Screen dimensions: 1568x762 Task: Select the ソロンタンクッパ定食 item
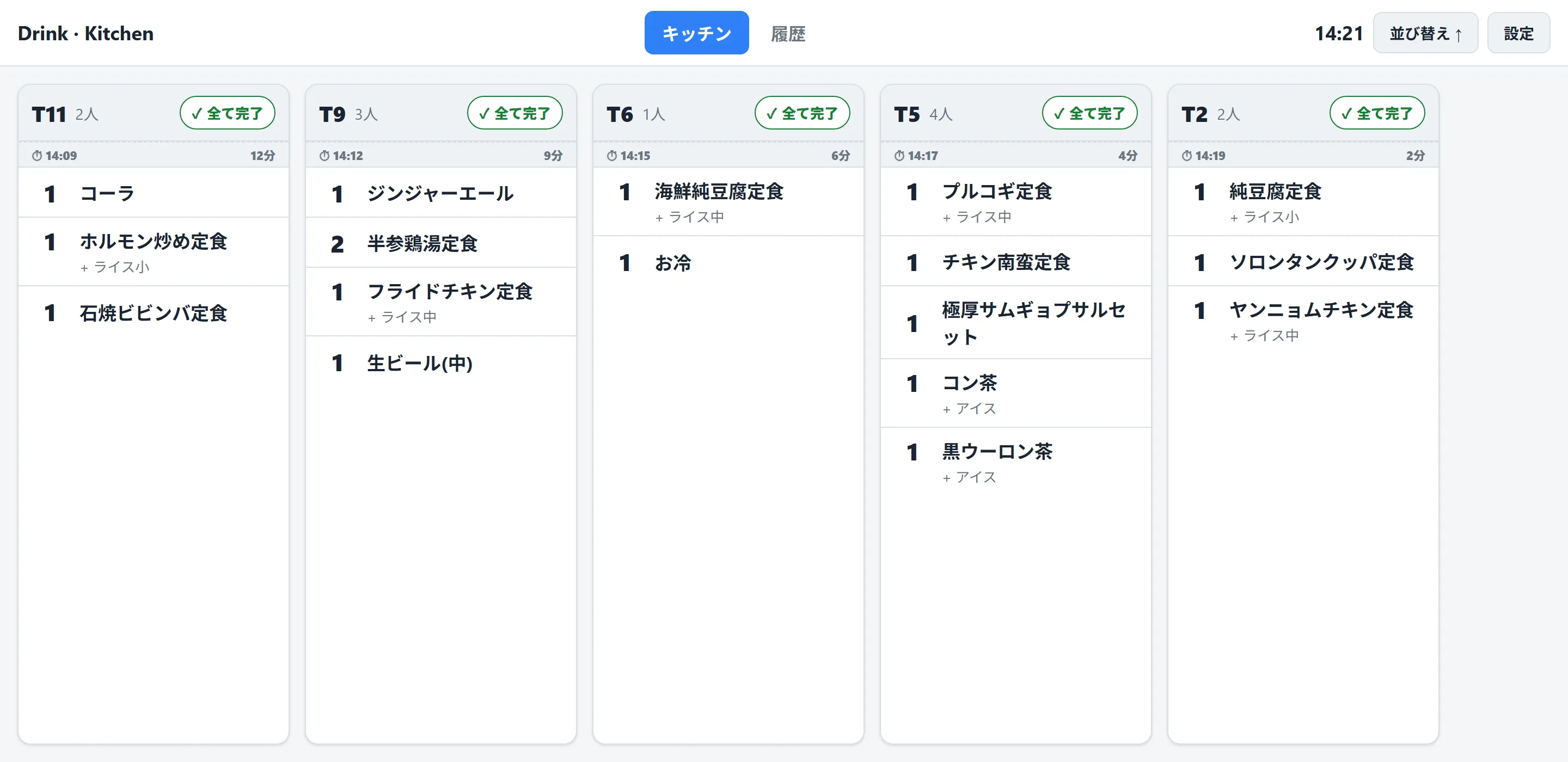click(x=1303, y=261)
